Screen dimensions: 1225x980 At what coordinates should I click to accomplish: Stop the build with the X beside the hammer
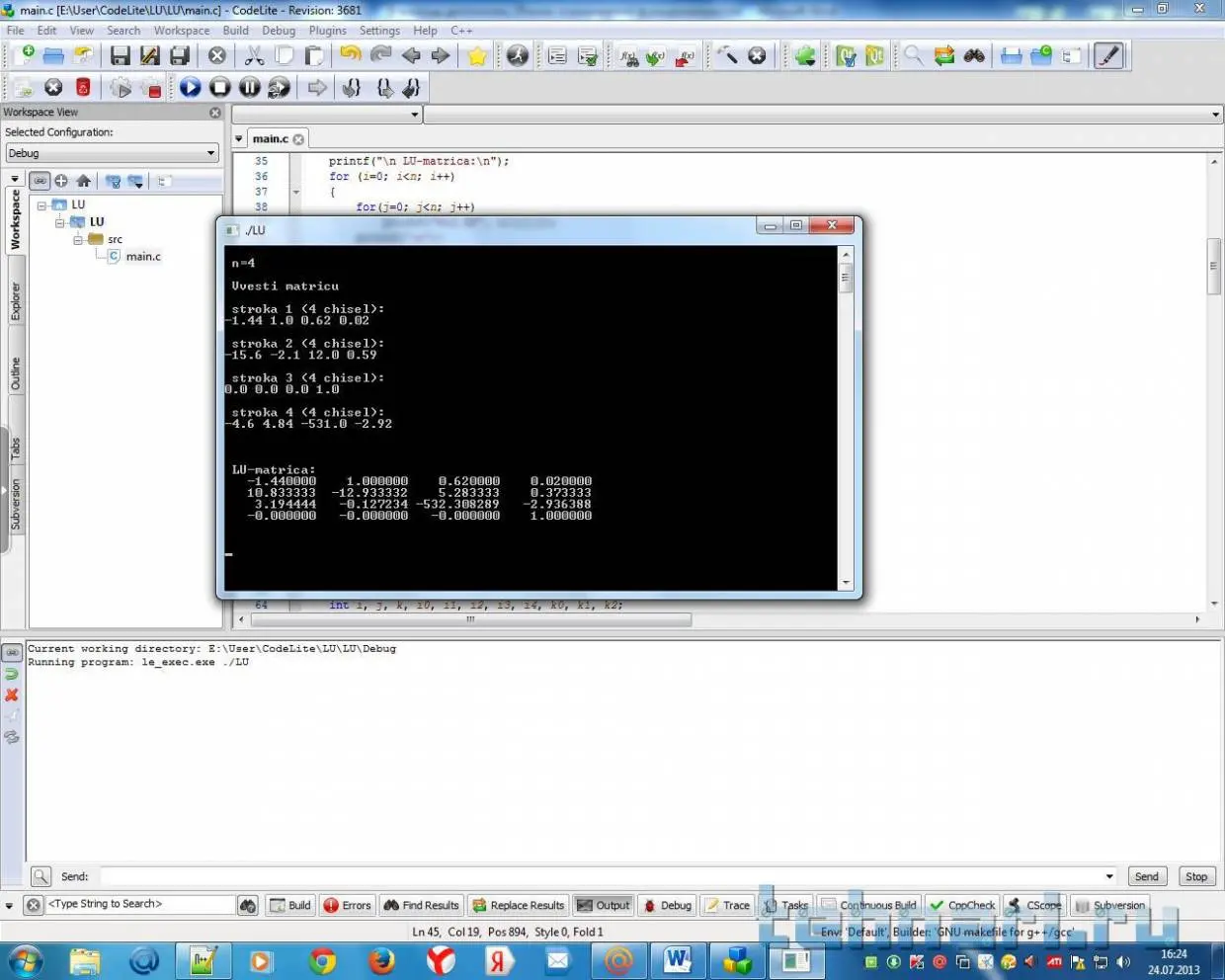tap(757, 56)
